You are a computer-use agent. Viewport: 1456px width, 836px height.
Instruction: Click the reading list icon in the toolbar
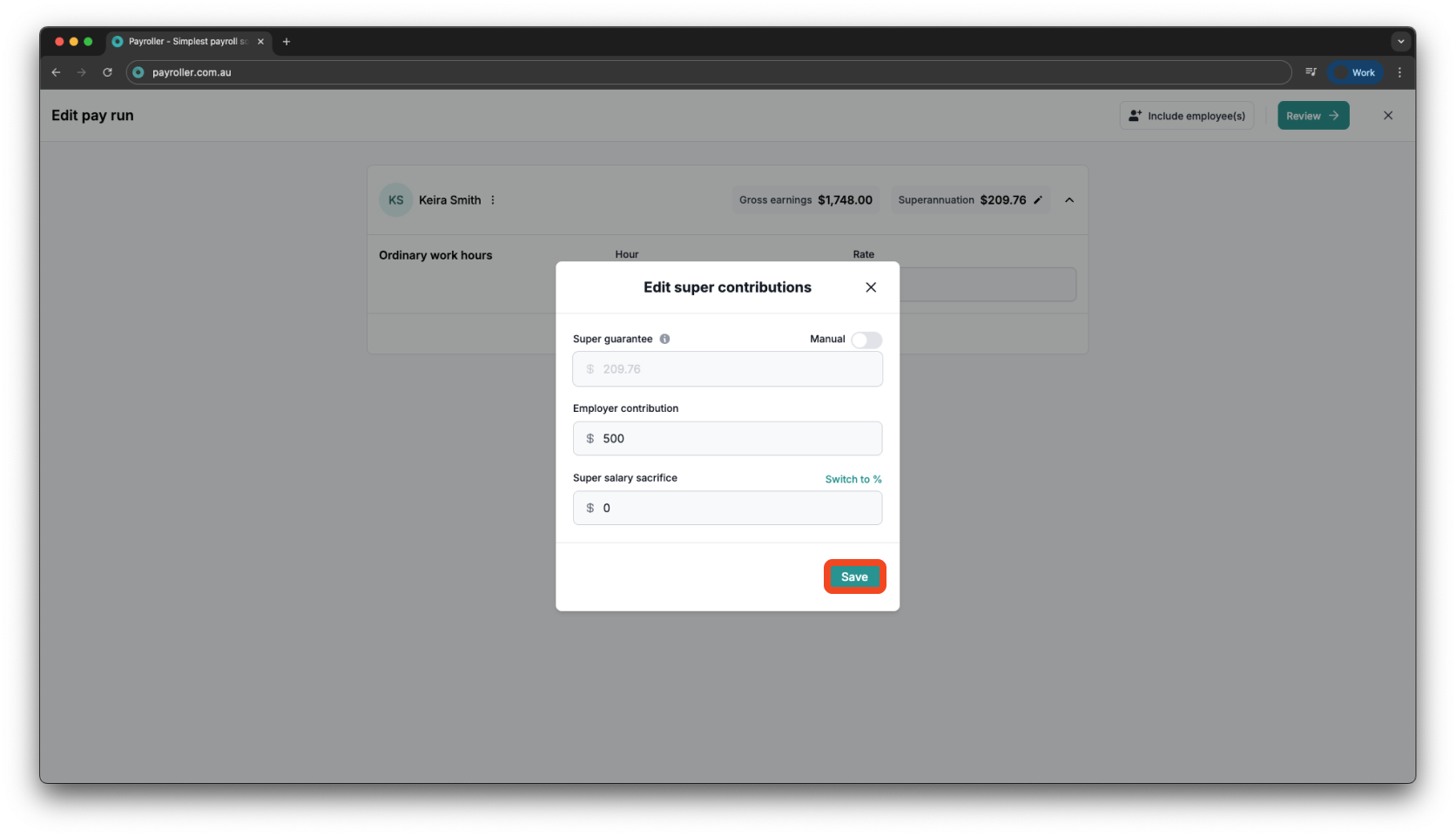(1310, 72)
